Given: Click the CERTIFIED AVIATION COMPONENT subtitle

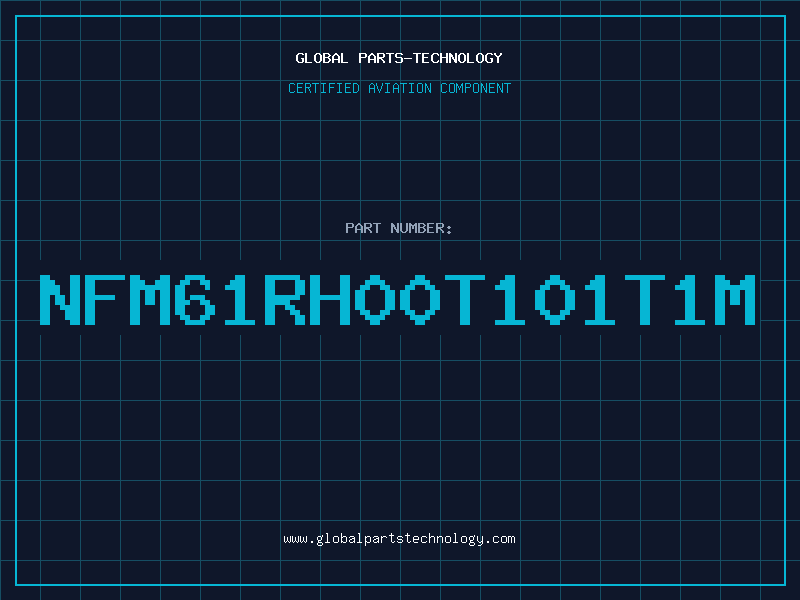Looking at the screenshot, I should (x=399, y=88).
